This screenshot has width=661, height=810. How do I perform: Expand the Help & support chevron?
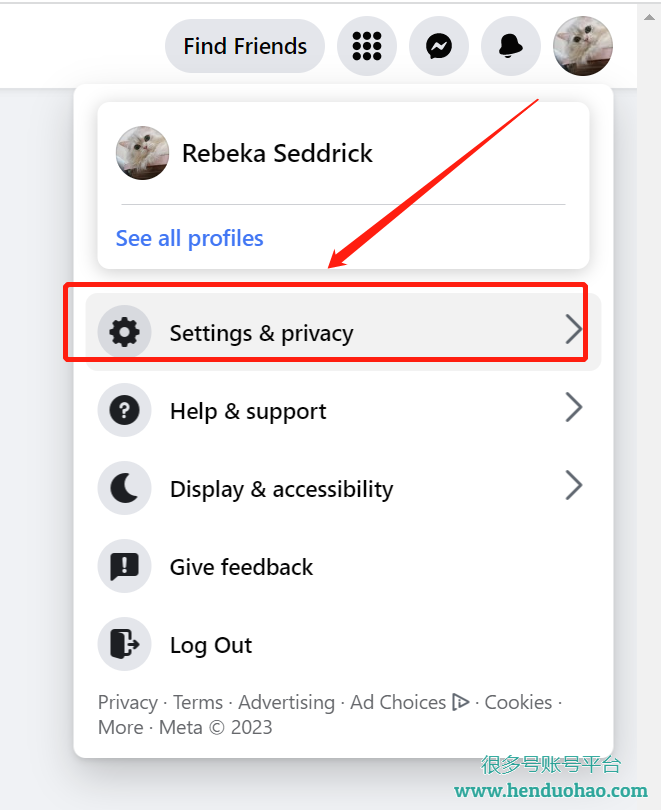(574, 408)
